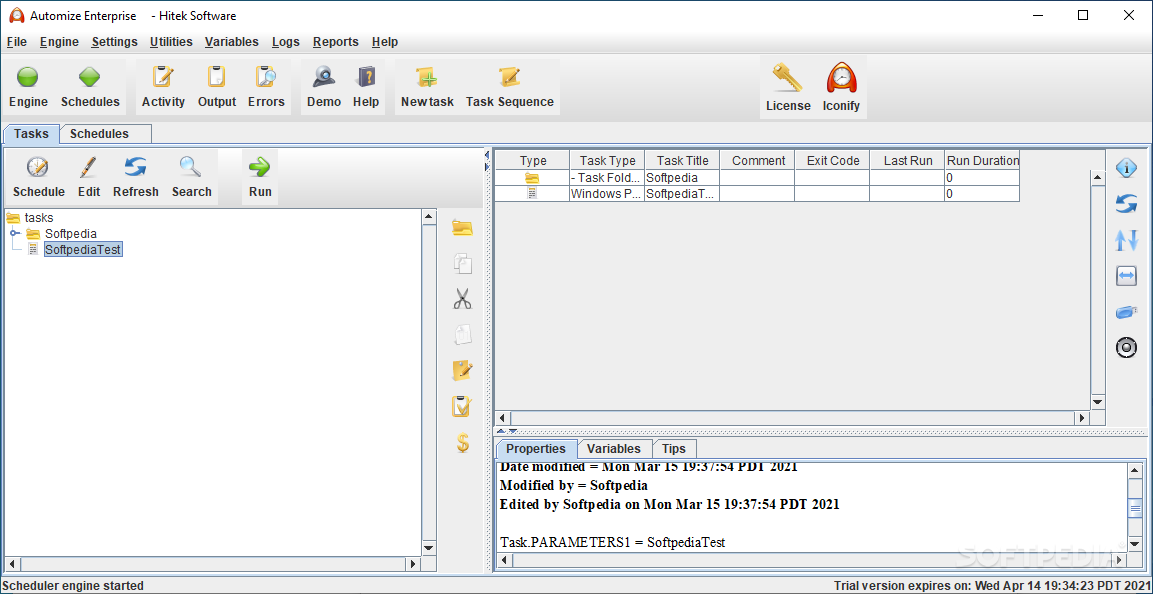Click the Search magnifier icon

[192, 177]
